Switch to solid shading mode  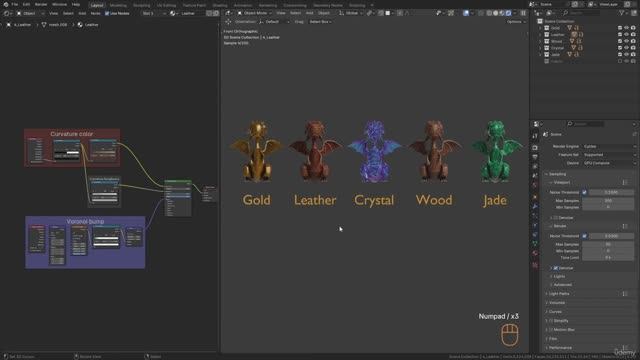click(496, 13)
